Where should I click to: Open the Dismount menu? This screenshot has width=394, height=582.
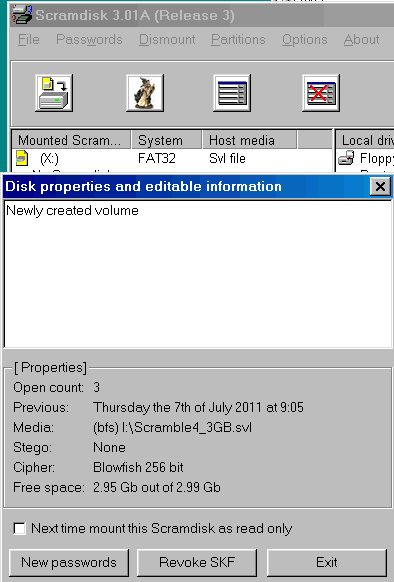167,39
